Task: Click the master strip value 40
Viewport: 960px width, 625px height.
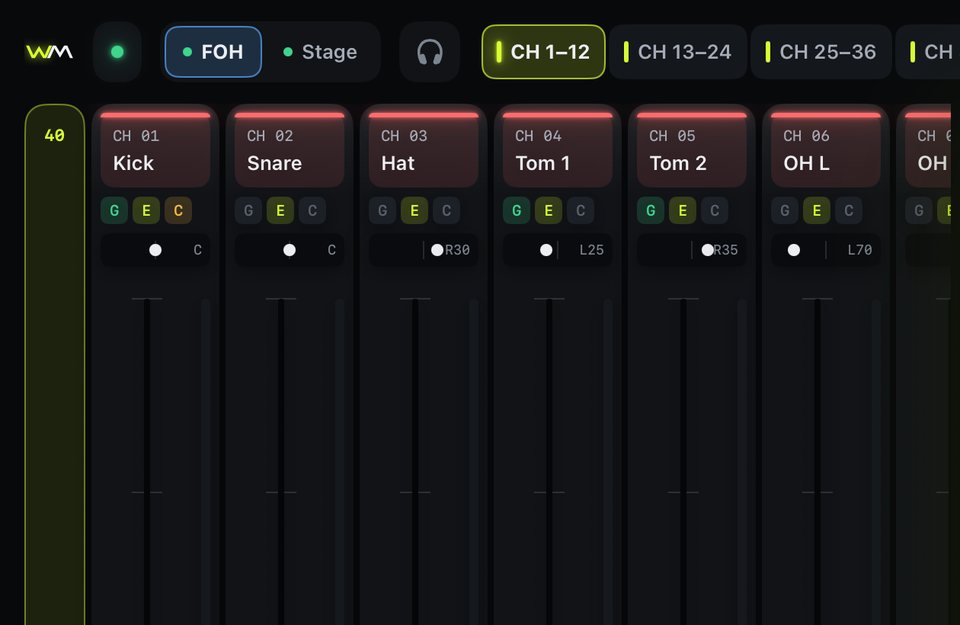Action: (x=54, y=135)
